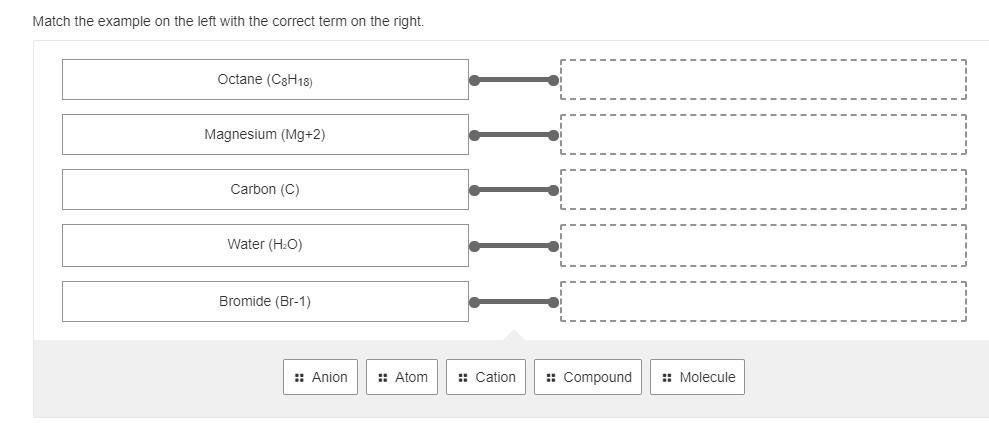Screen dimensions: 989x426
Task: Click the drag handle icon on Anion
Action: [x=299, y=378]
